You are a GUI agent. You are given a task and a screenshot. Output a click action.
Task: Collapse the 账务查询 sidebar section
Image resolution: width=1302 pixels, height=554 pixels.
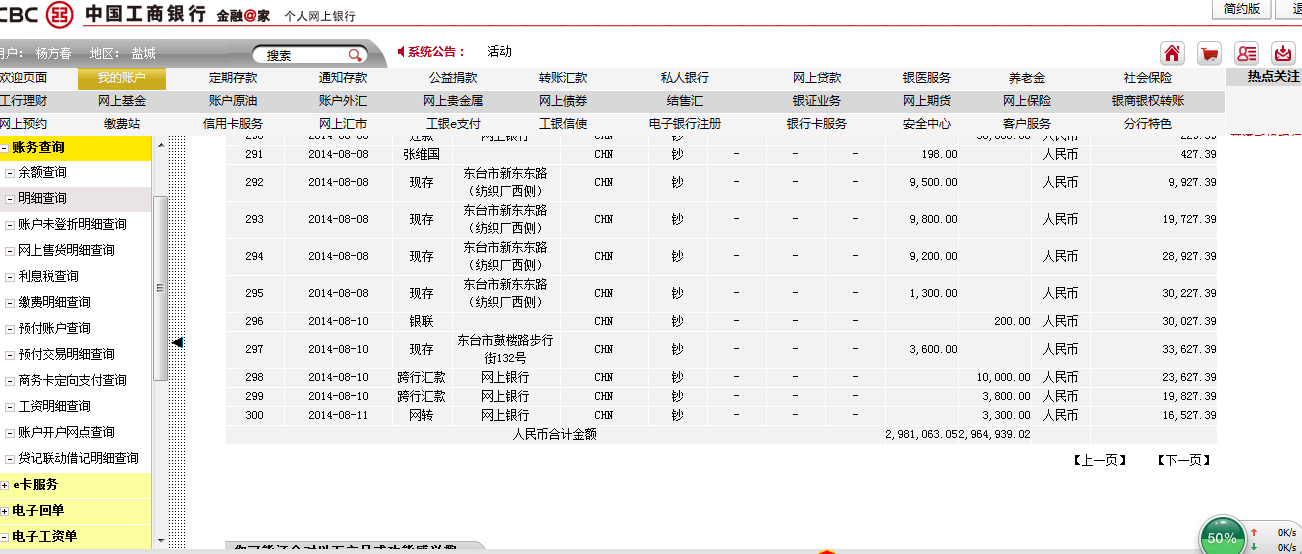5,147
